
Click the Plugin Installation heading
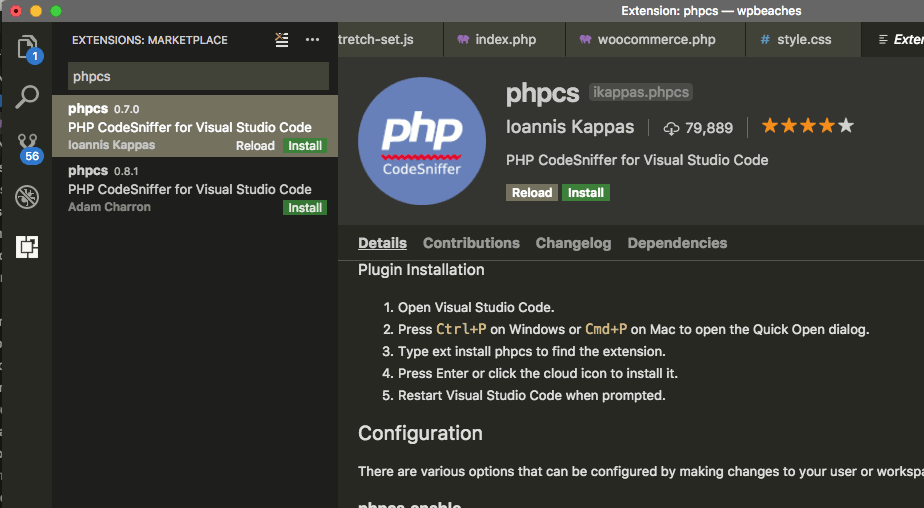point(421,270)
